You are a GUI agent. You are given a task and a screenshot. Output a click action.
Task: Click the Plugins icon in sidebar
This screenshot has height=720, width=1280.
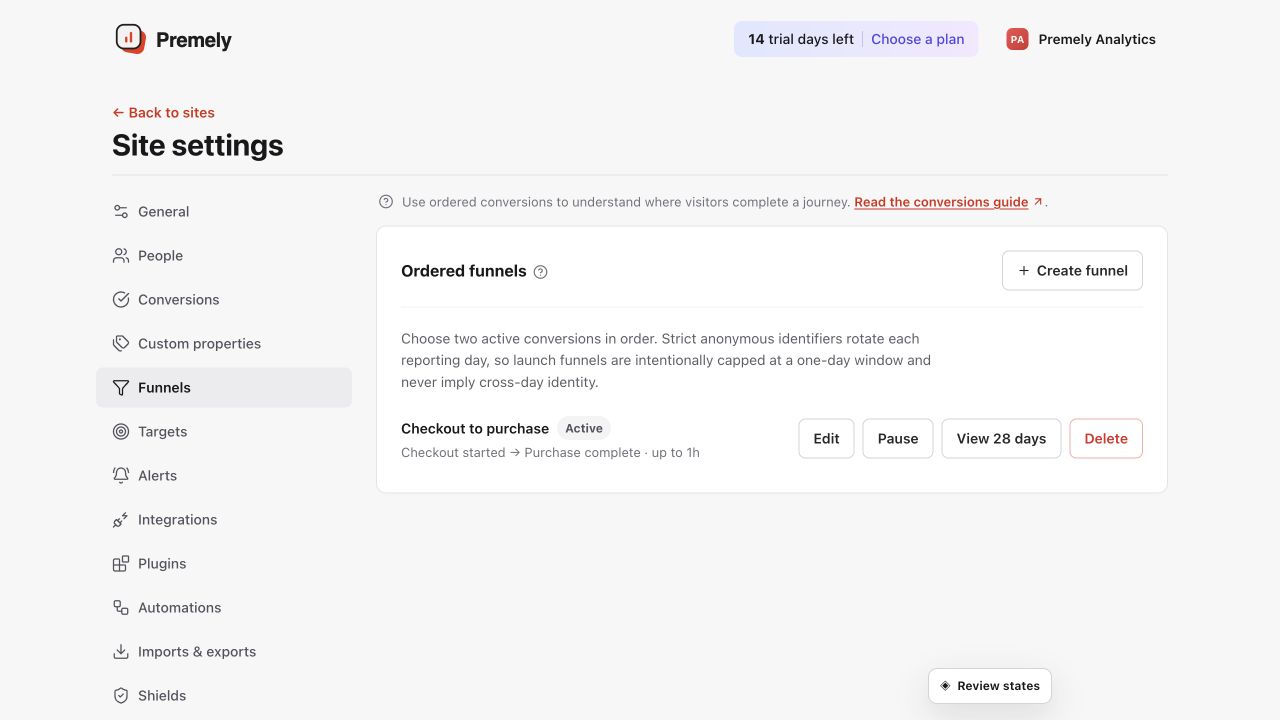point(121,564)
